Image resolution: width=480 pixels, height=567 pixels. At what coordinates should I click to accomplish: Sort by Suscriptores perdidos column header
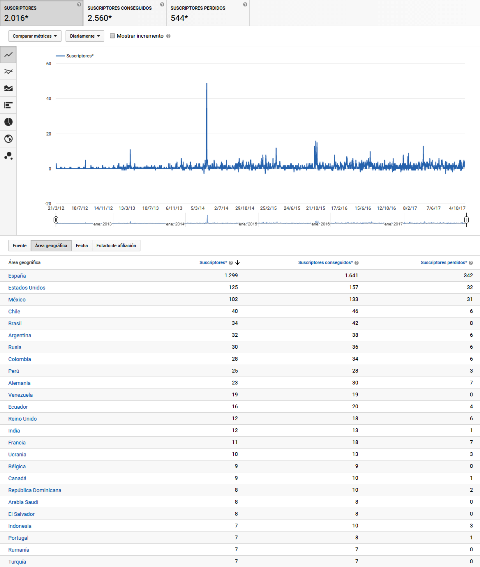443,263
